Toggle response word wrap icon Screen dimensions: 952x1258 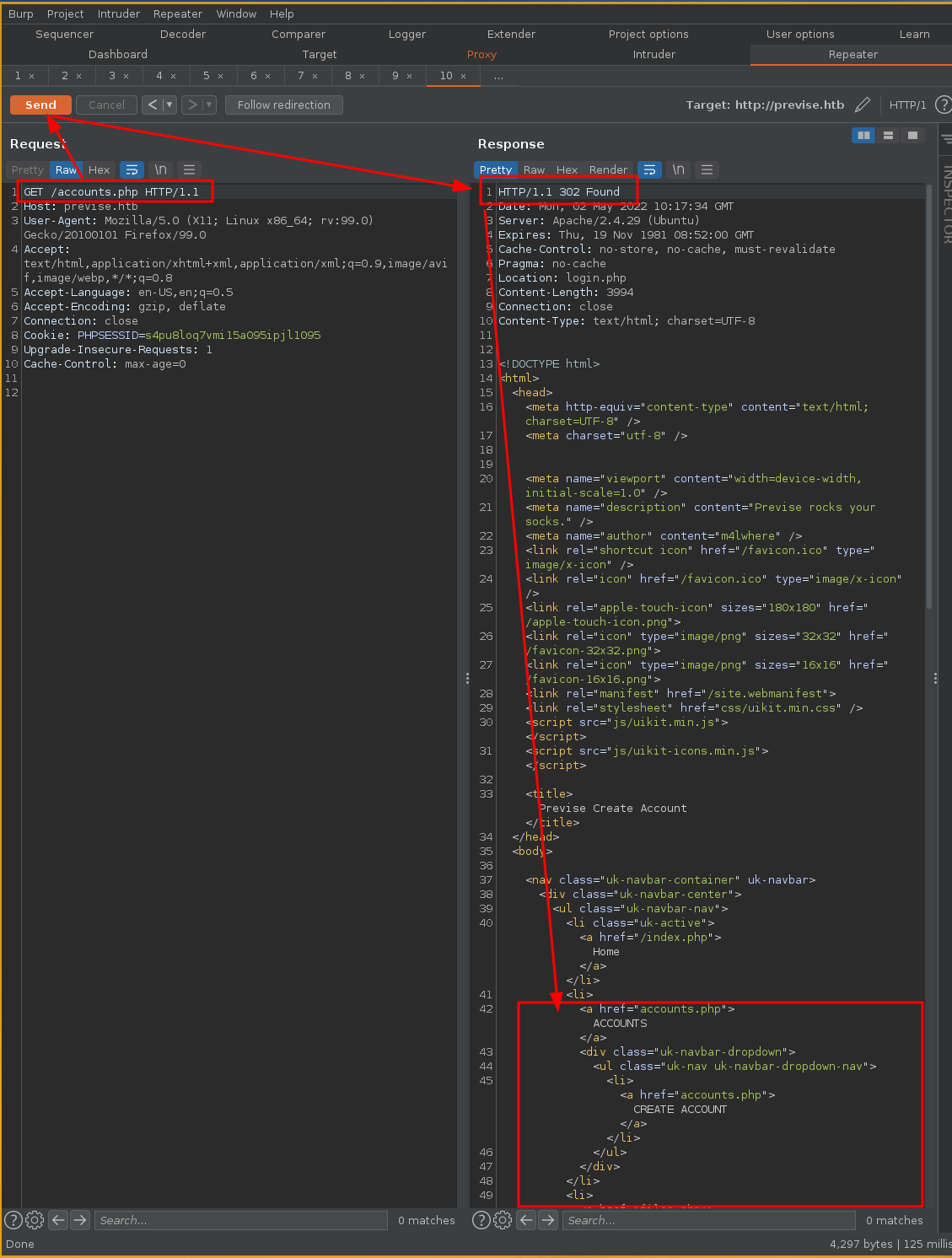[x=649, y=169]
